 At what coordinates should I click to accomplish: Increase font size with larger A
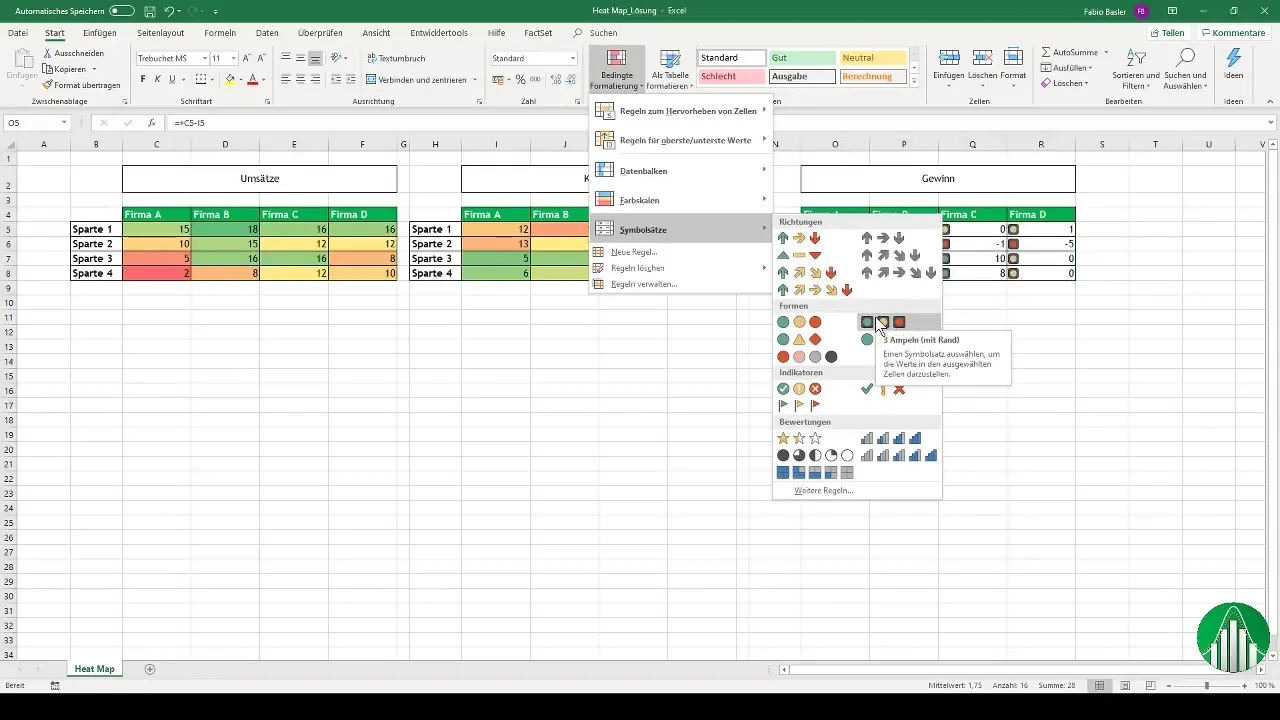[x=247, y=58]
